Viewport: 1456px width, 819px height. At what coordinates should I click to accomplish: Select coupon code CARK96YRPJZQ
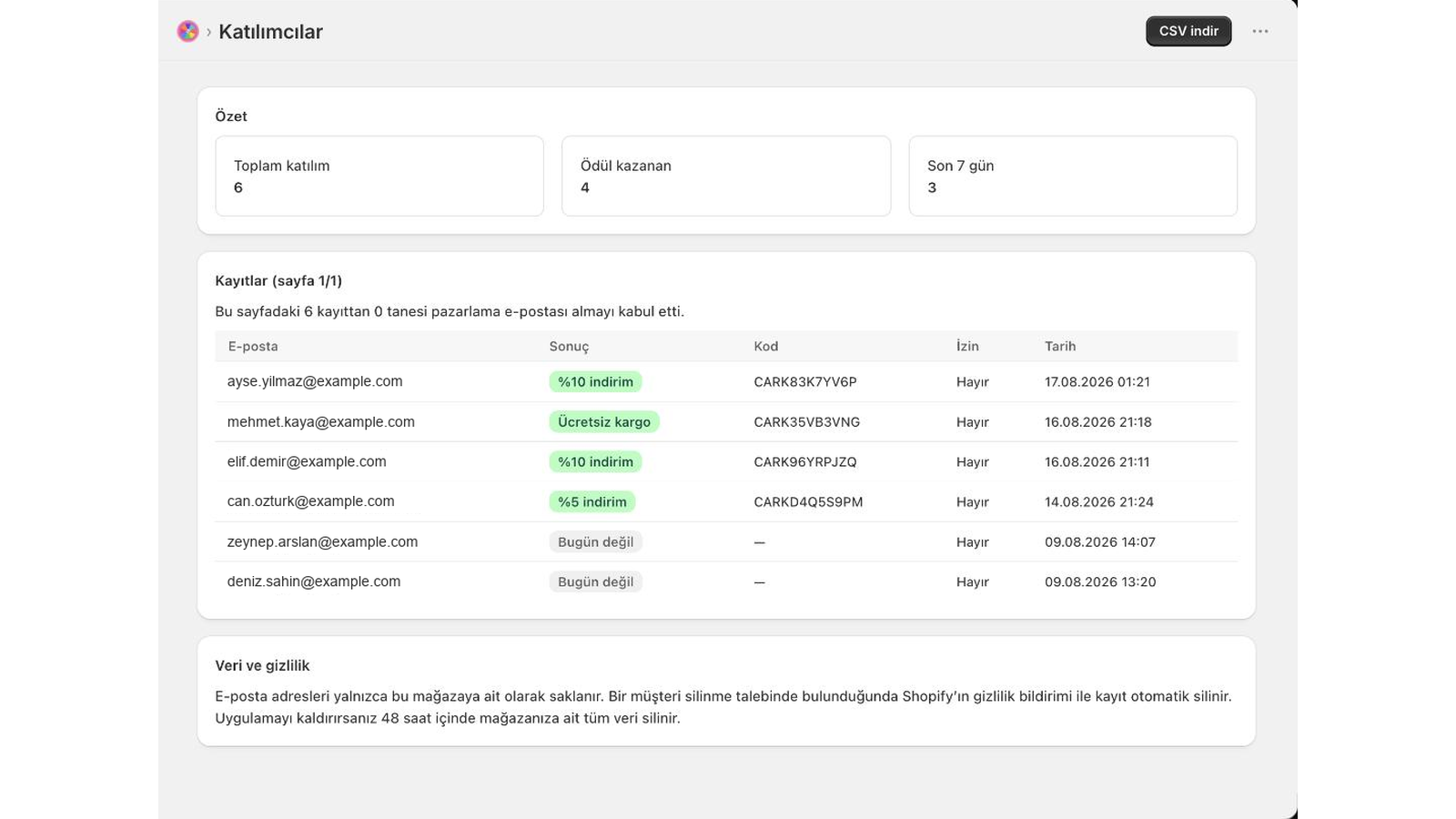pyautogui.click(x=805, y=461)
